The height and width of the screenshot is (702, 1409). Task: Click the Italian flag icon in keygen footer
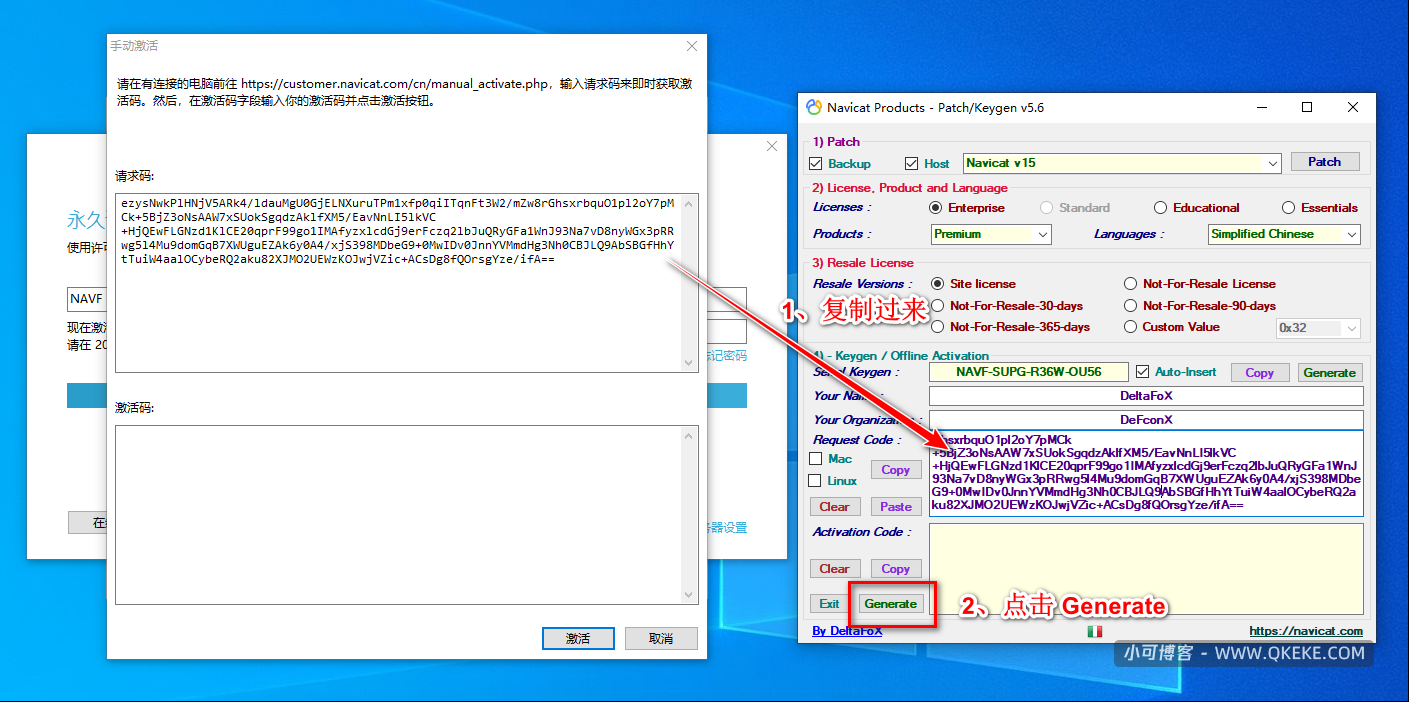(x=1094, y=631)
